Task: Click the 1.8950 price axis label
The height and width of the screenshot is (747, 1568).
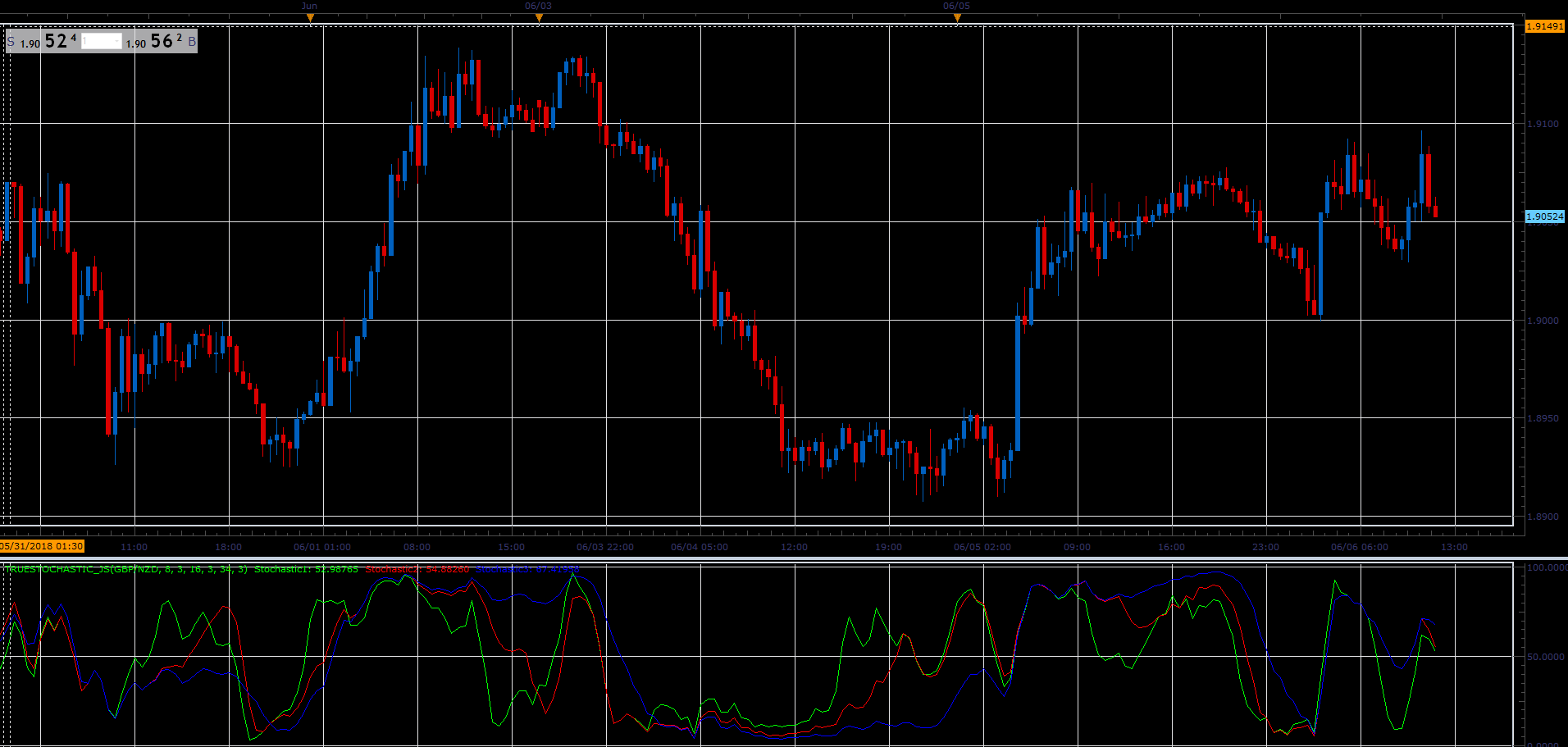Action: pyautogui.click(x=1543, y=418)
